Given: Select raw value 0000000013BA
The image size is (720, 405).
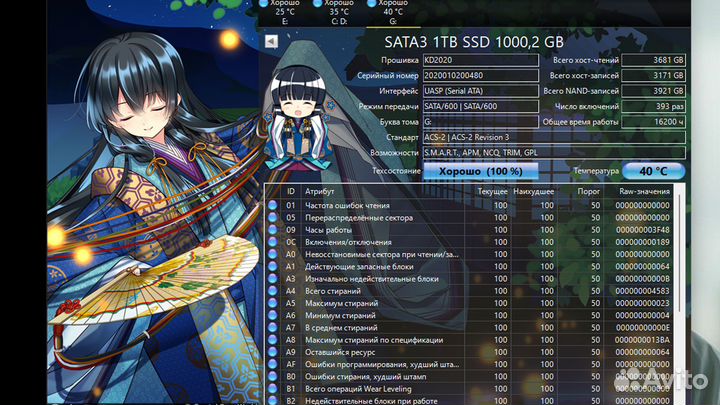Looking at the screenshot, I should 642,340.
